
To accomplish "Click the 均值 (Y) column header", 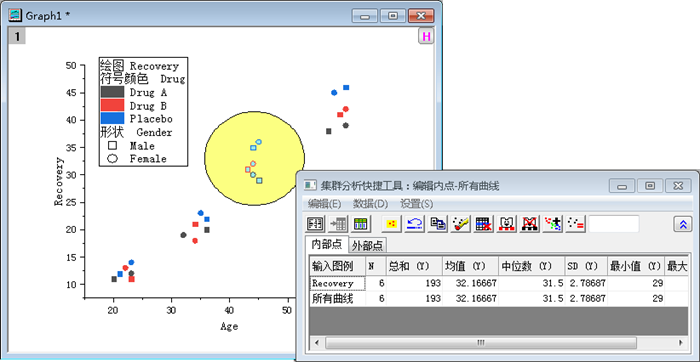I will click(471, 266).
